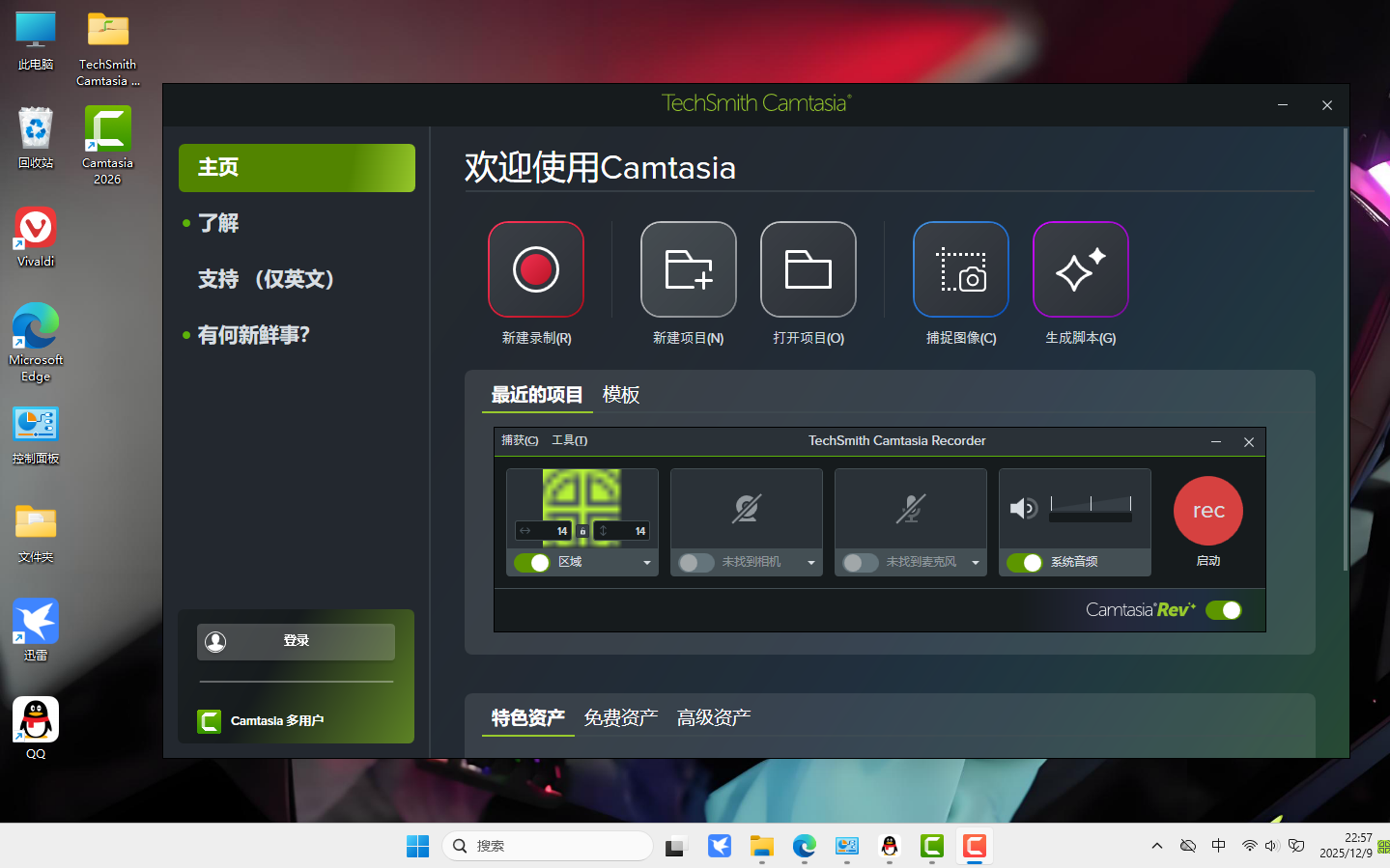Click the disabled microphone icon in Recorder
Viewport: 1390px width, 868px height.
910,508
